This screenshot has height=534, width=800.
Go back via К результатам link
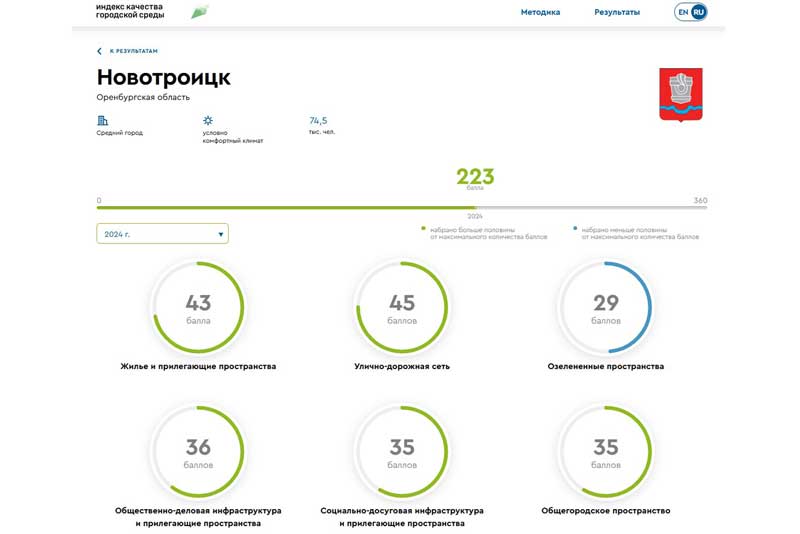click(x=133, y=51)
